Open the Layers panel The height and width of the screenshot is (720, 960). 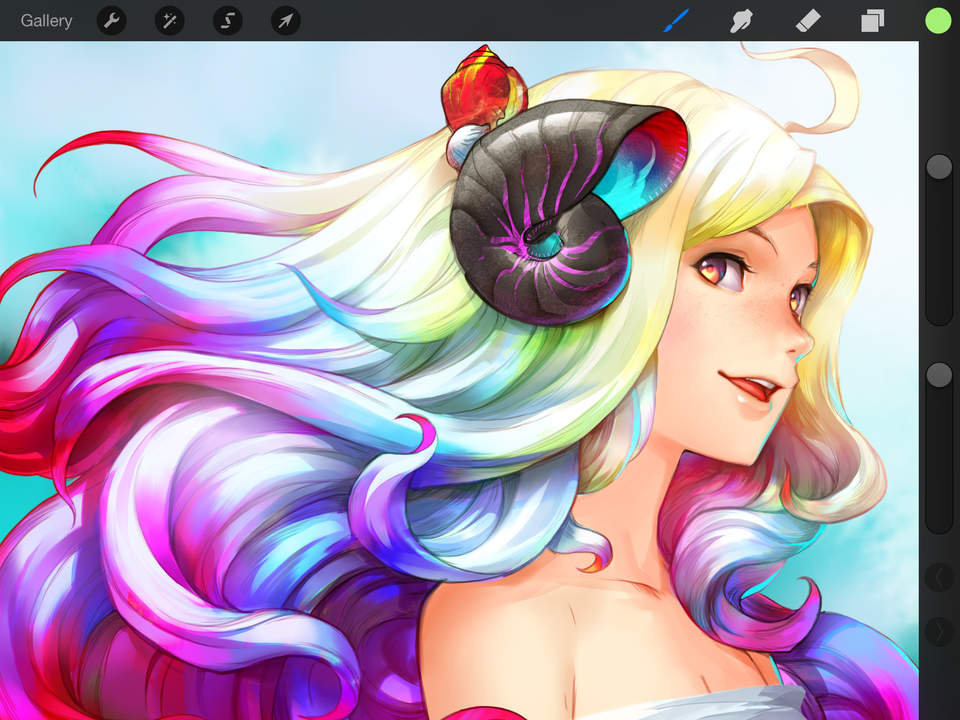pyautogui.click(x=871, y=20)
